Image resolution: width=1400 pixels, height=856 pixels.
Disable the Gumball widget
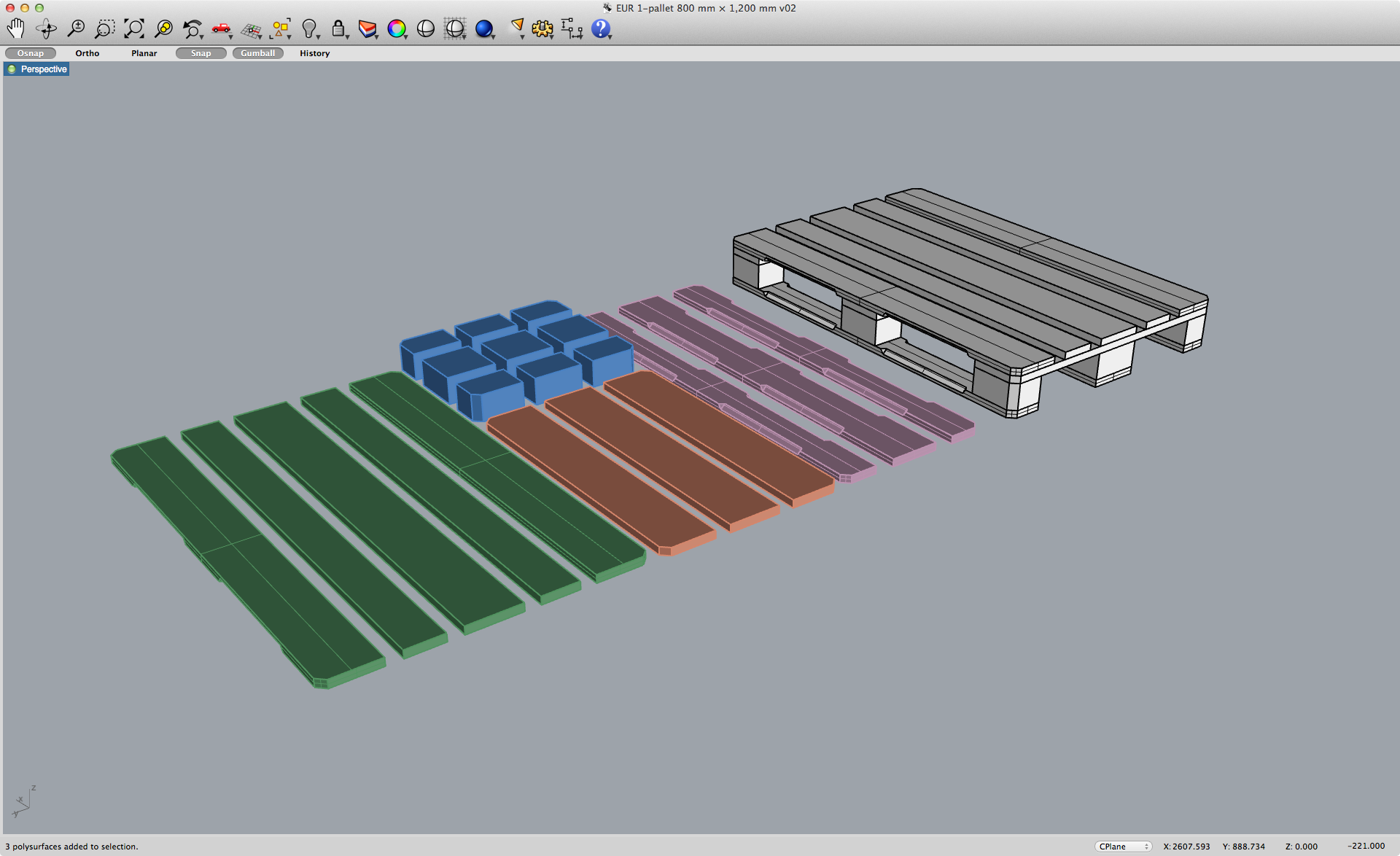tap(257, 52)
